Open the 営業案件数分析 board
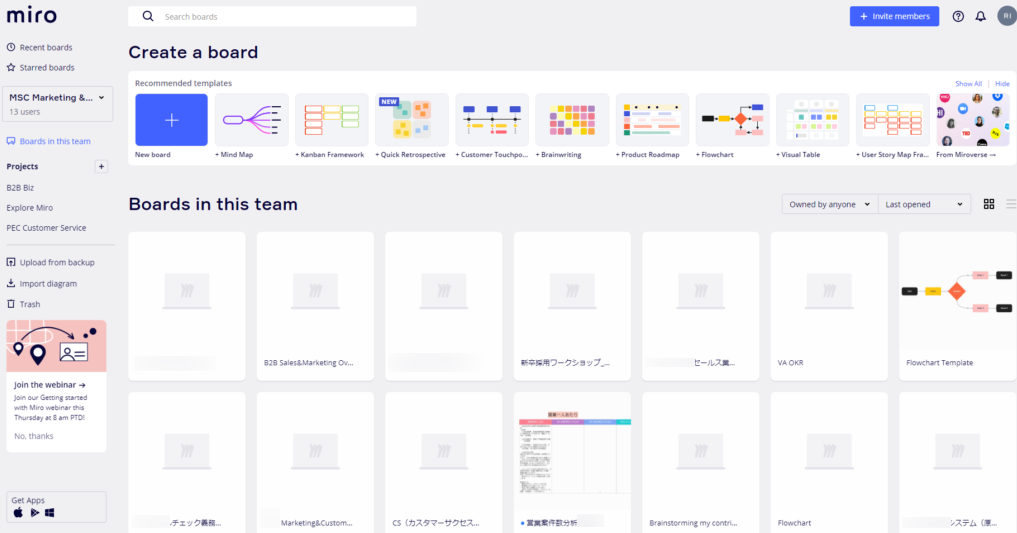 [572, 462]
